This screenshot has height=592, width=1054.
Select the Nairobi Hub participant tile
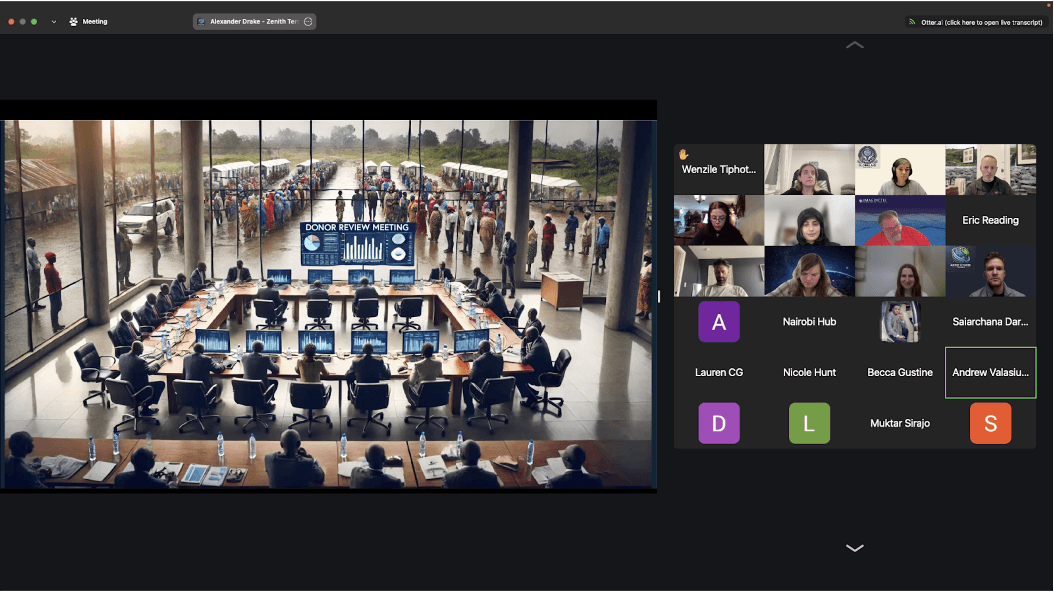click(809, 322)
